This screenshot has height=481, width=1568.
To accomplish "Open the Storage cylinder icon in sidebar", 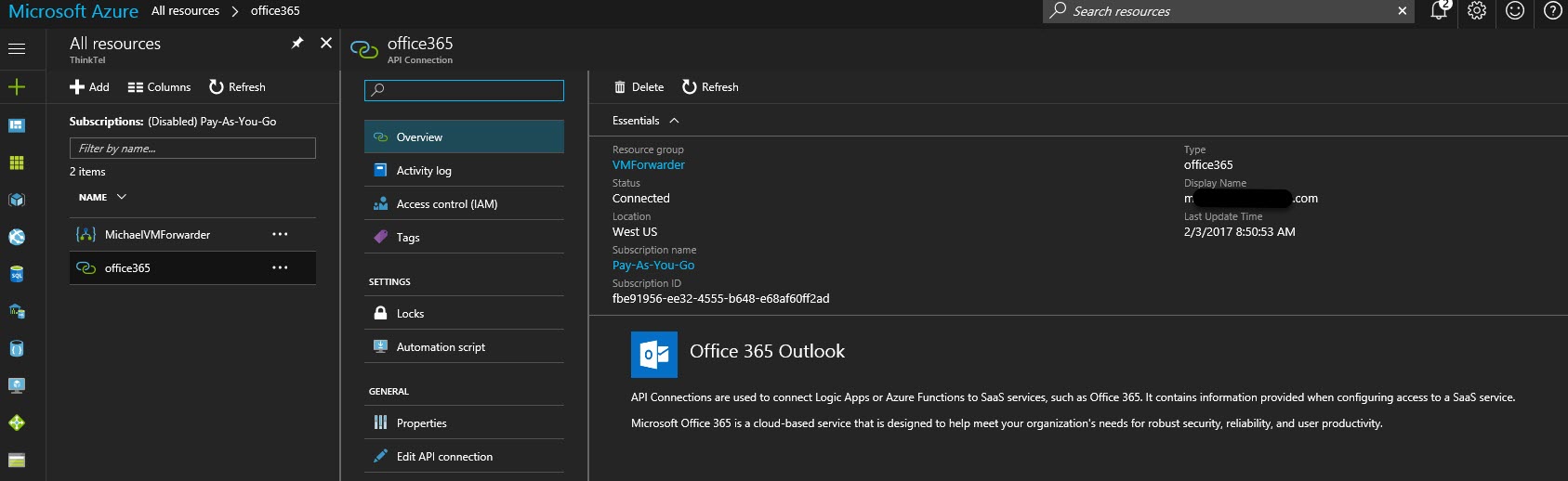I will [17, 348].
